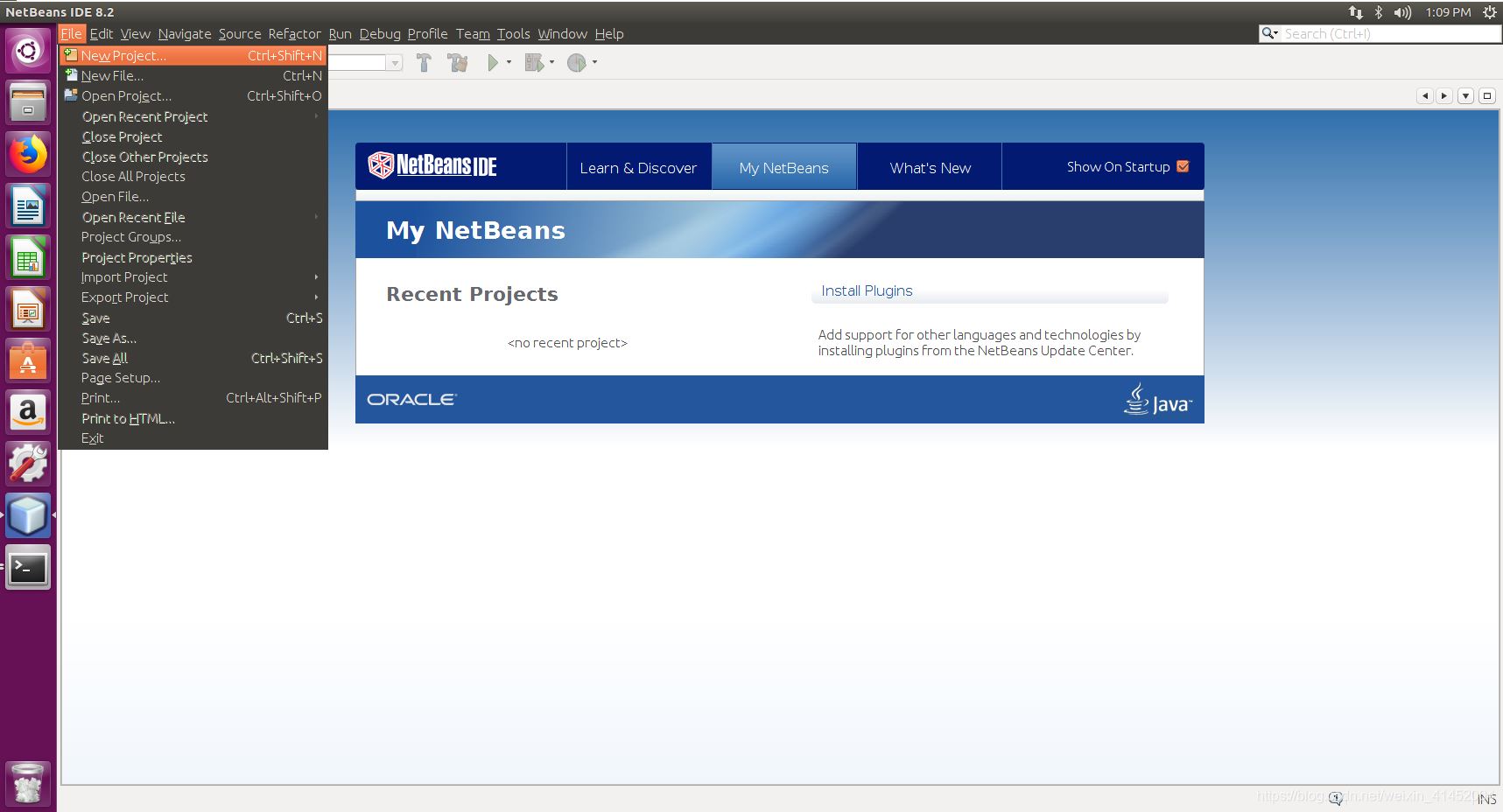Select Save All in the File menu
Image resolution: width=1503 pixels, height=812 pixels.
click(193, 358)
